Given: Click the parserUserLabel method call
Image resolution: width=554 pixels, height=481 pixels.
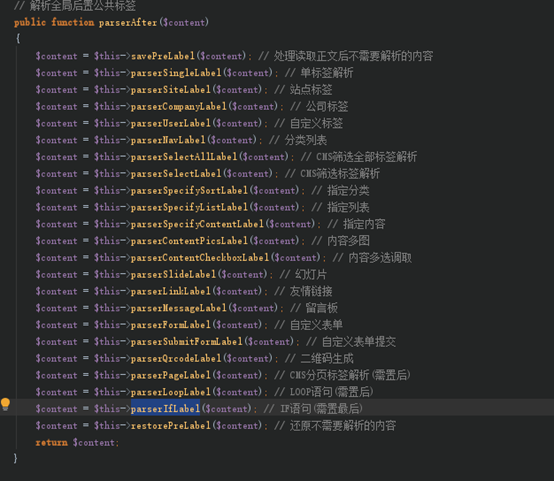Looking at the screenshot, I should coord(171,123).
